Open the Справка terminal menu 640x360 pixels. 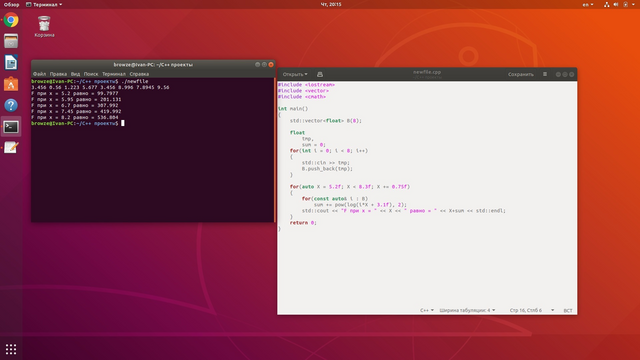139,74
